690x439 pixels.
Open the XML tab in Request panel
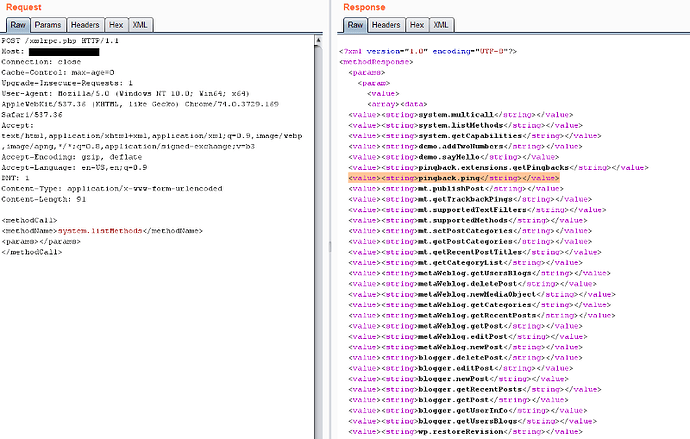144,24
